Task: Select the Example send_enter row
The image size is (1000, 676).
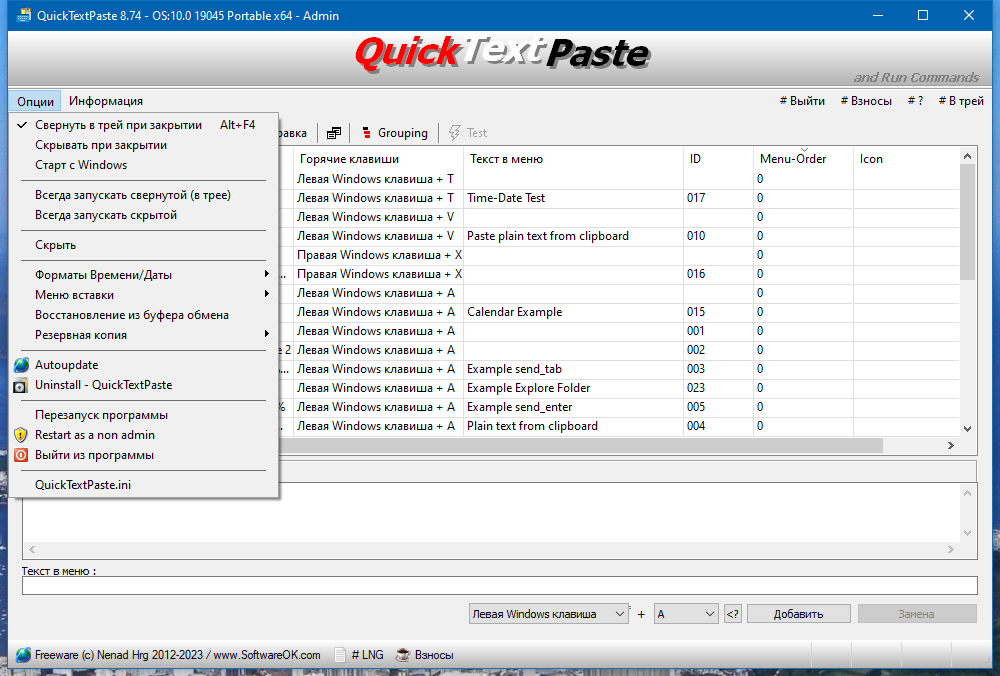Action: [x=619, y=407]
